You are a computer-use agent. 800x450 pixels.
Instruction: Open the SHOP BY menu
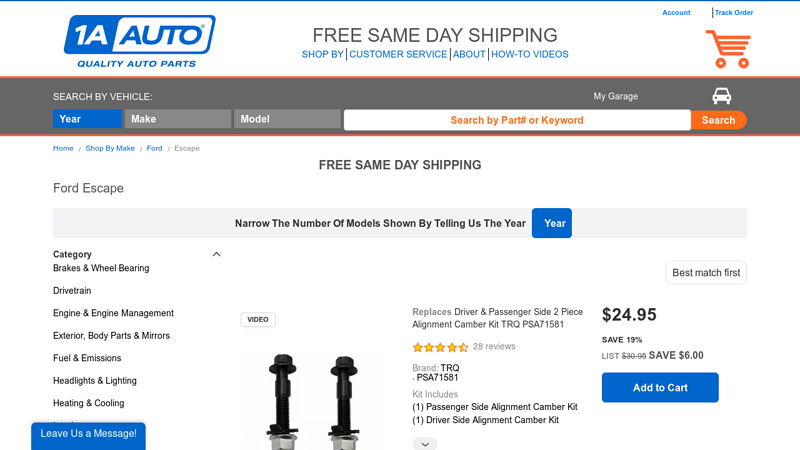click(x=322, y=55)
